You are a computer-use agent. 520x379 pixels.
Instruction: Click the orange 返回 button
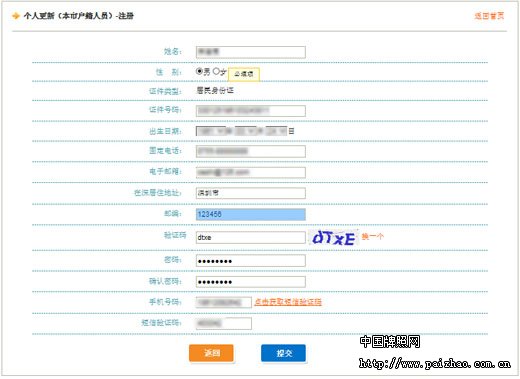(x=211, y=353)
